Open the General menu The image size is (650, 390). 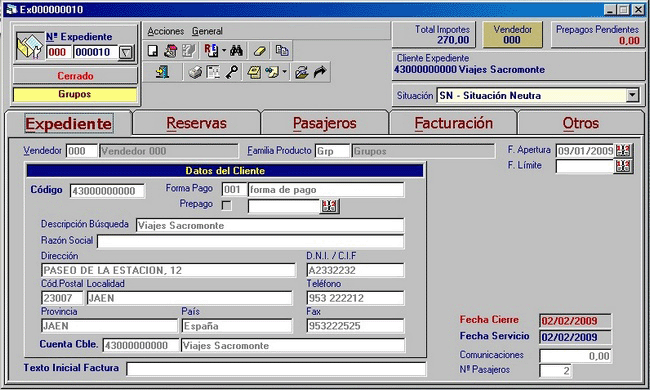coord(207,31)
